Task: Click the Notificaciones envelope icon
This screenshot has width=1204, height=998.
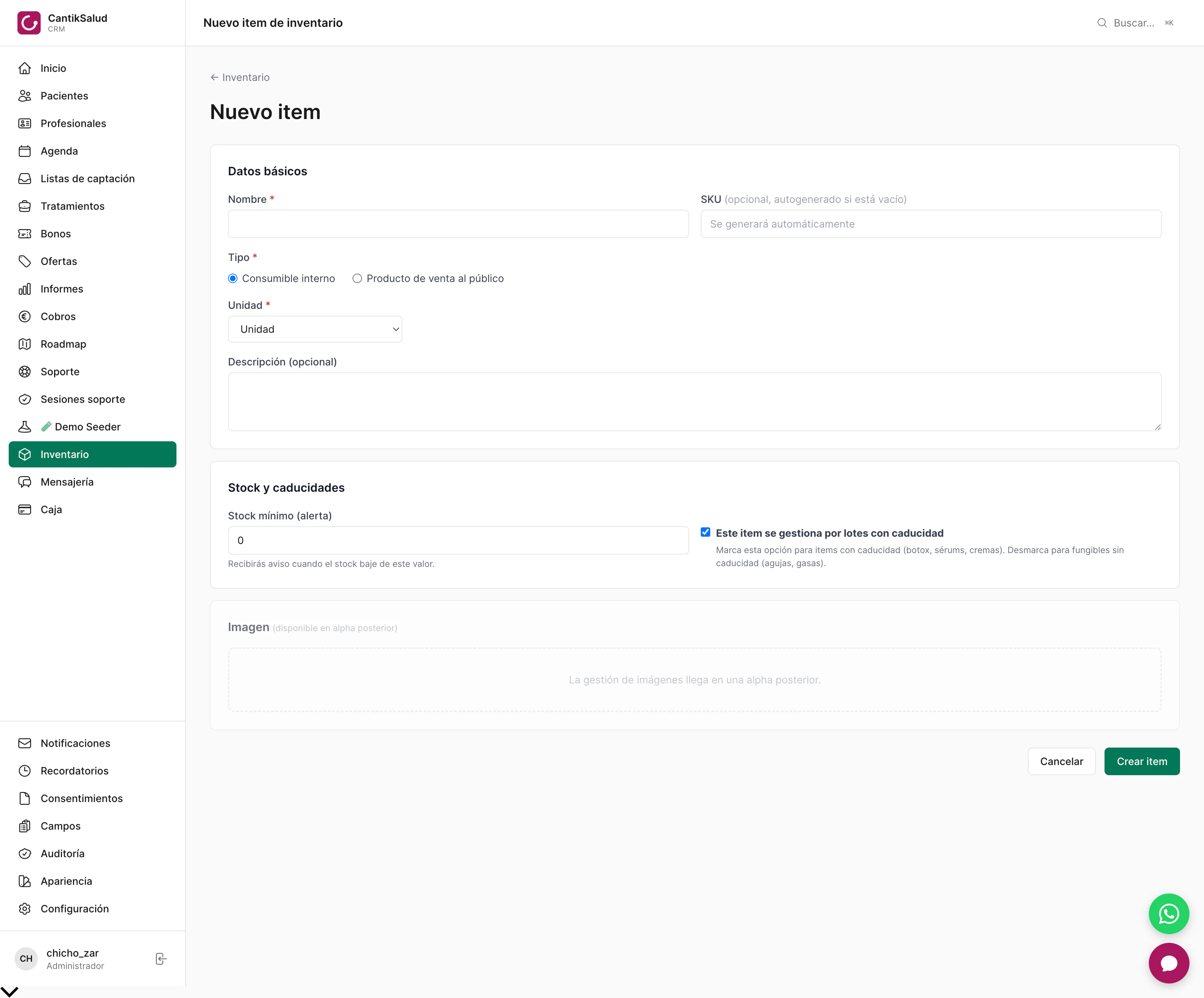Action: click(x=25, y=743)
